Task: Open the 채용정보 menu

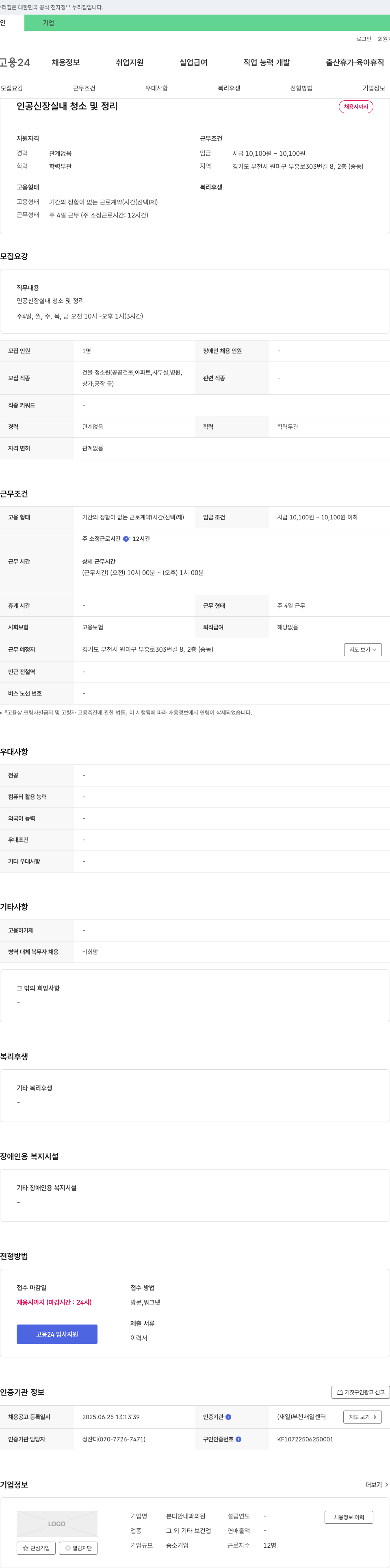Action: pyautogui.click(x=66, y=62)
